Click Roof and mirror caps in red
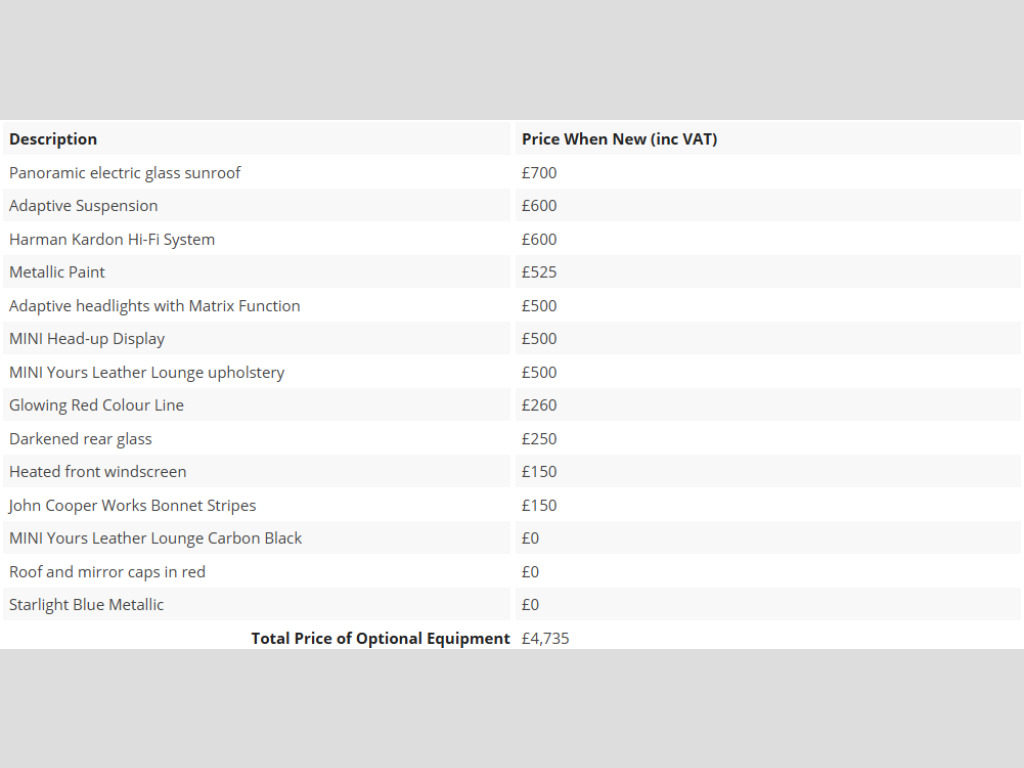Screen dimensions: 1024x768 (x=107, y=571)
